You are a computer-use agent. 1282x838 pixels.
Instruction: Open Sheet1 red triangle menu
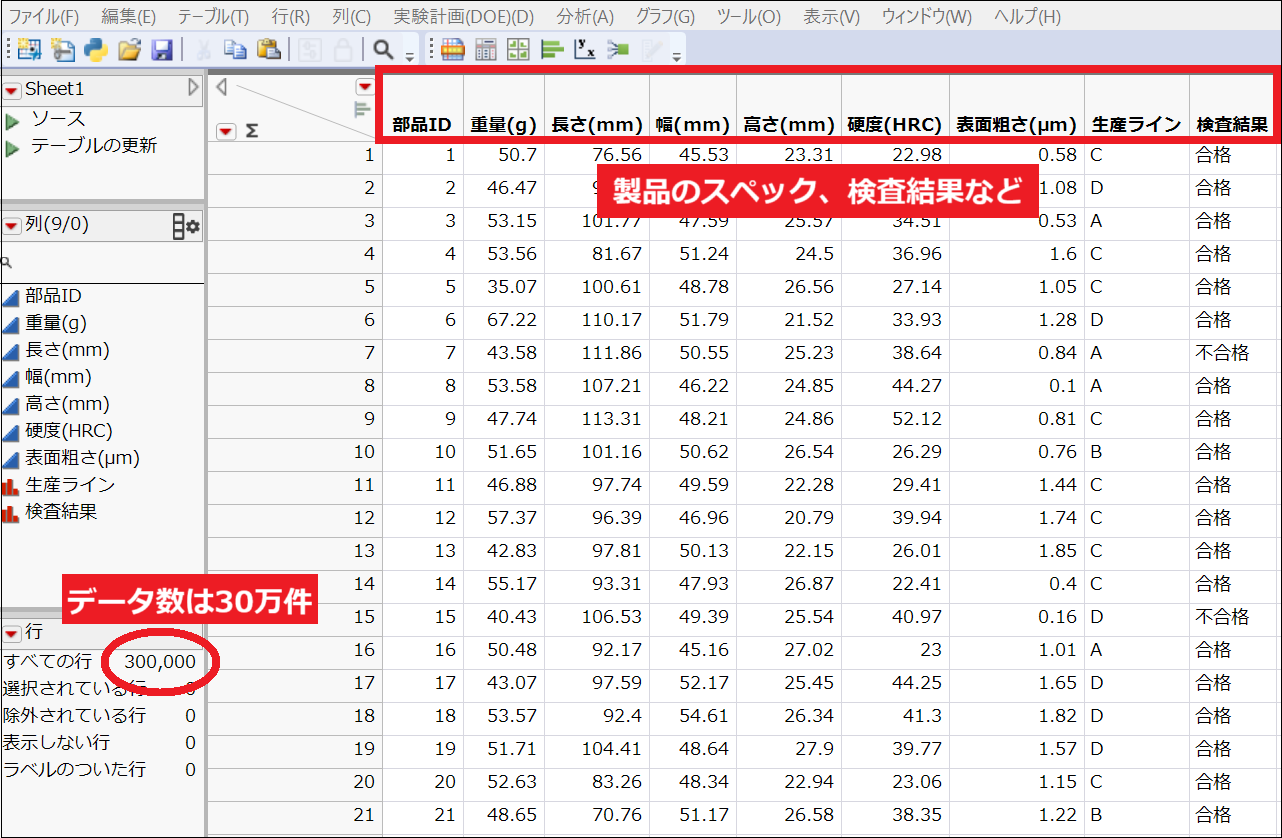pos(11,90)
